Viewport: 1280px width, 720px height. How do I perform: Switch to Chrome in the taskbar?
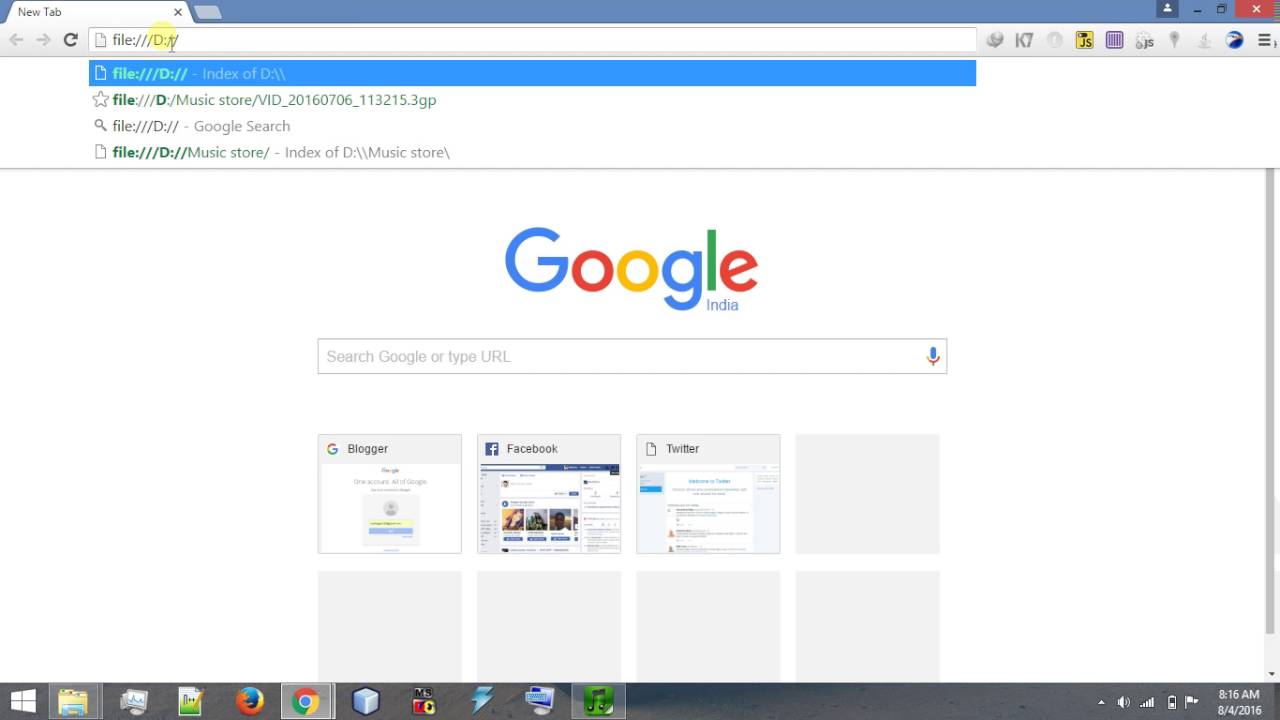coord(307,701)
